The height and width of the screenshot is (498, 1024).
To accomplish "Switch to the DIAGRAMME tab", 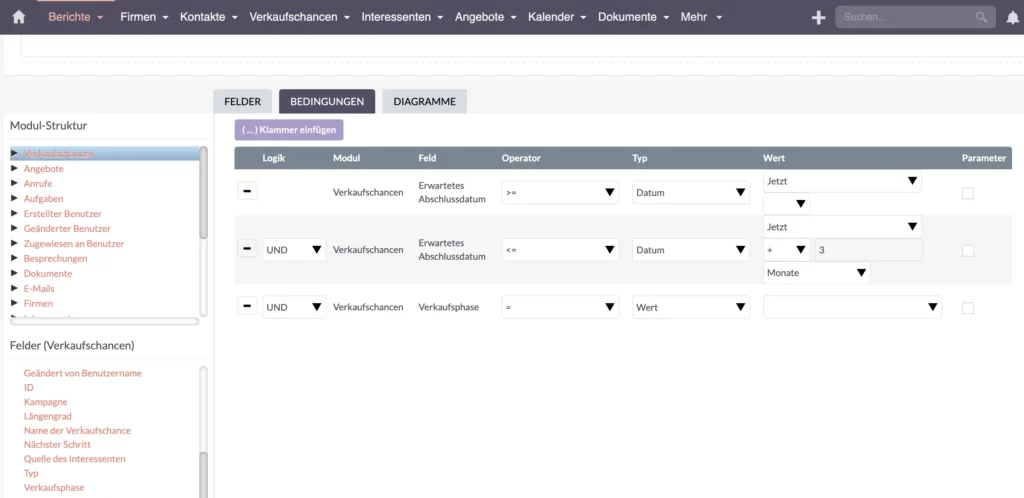I will [424, 102].
